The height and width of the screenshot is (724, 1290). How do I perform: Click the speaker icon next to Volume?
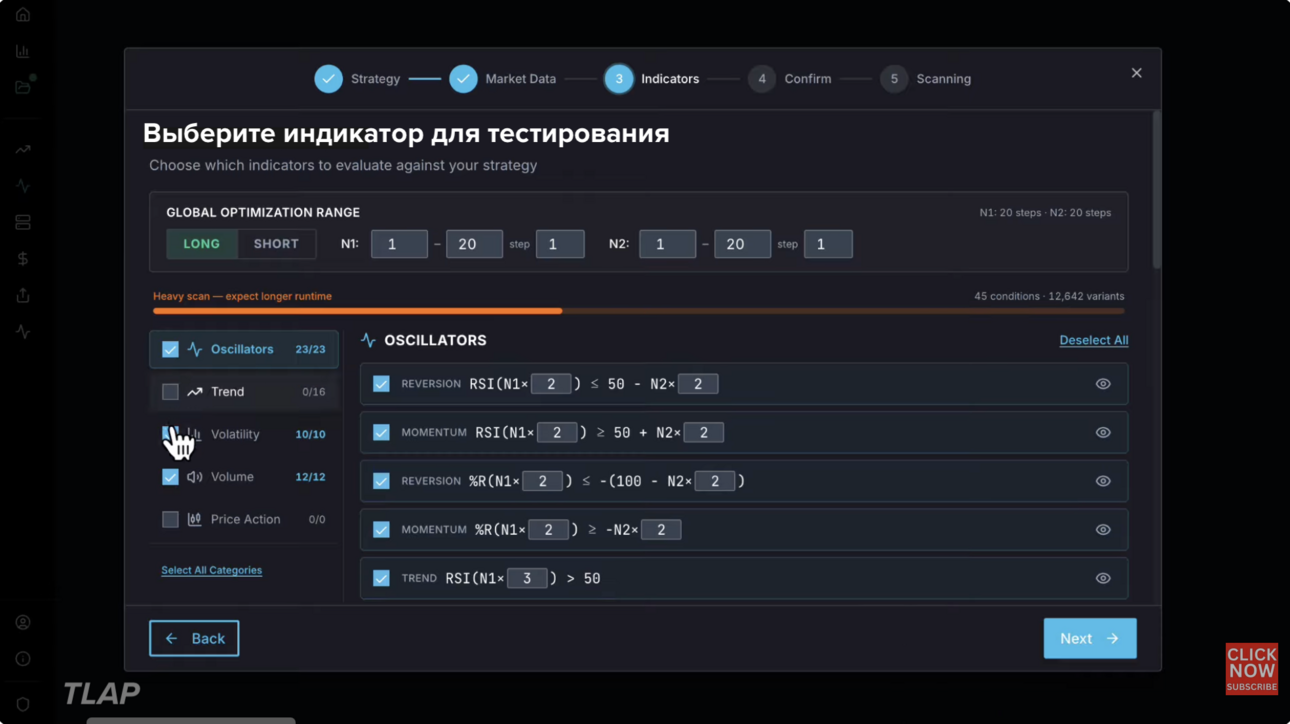[x=194, y=477]
